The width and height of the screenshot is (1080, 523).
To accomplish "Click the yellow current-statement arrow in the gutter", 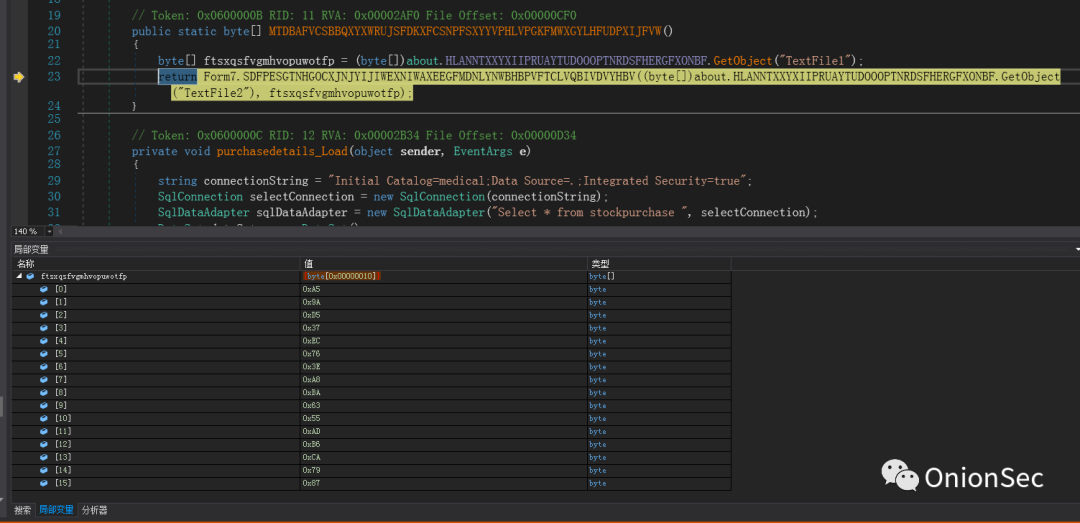I will pos(19,77).
